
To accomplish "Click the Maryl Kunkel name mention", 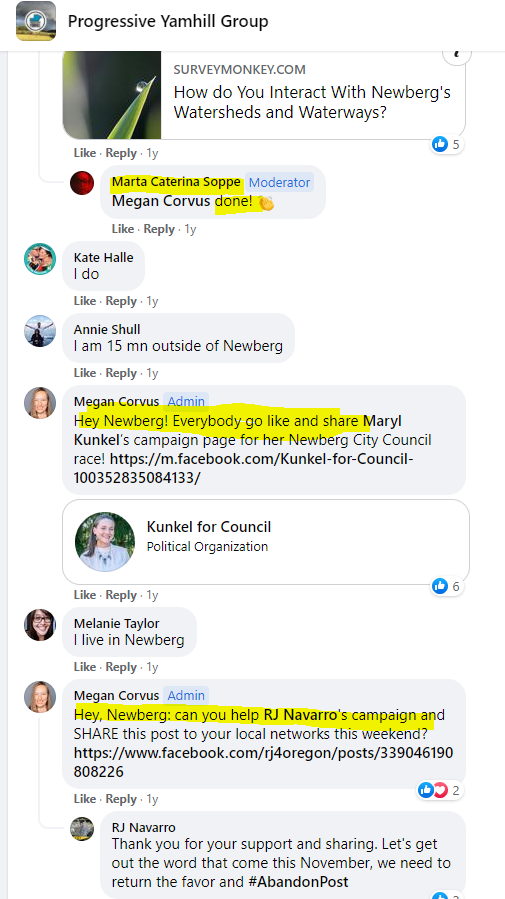I will (x=238, y=431).
